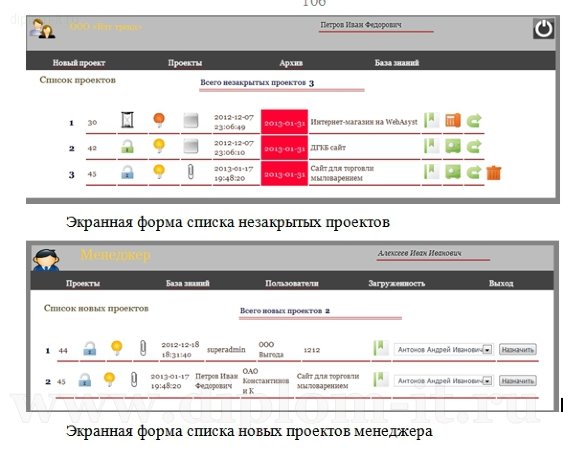Open the bookmark icon for Интернет-магазин на WebAsyst
The width and height of the screenshot is (587, 460).
click(431, 121)
